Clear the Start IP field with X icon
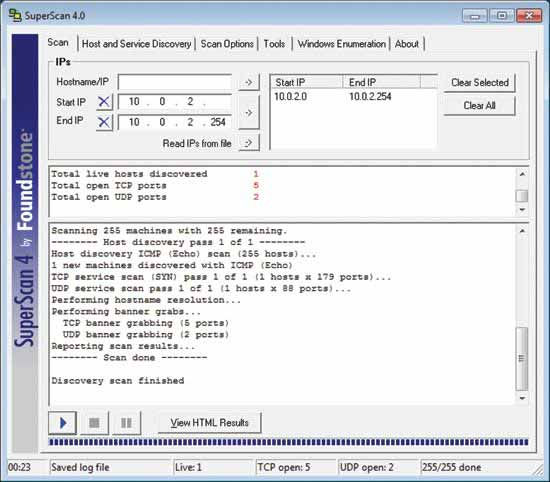The width and height of the screenshot is (550, 482). click(104, 102)
